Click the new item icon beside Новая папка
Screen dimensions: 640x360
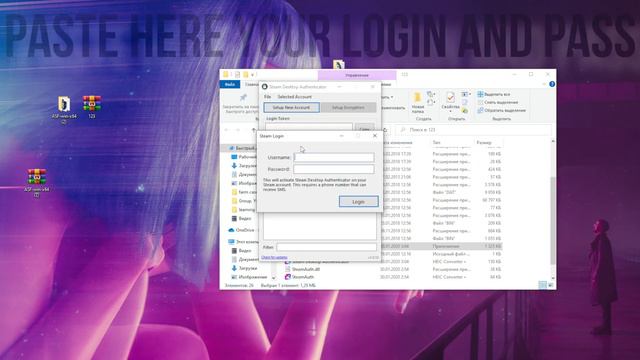[431, 94]
